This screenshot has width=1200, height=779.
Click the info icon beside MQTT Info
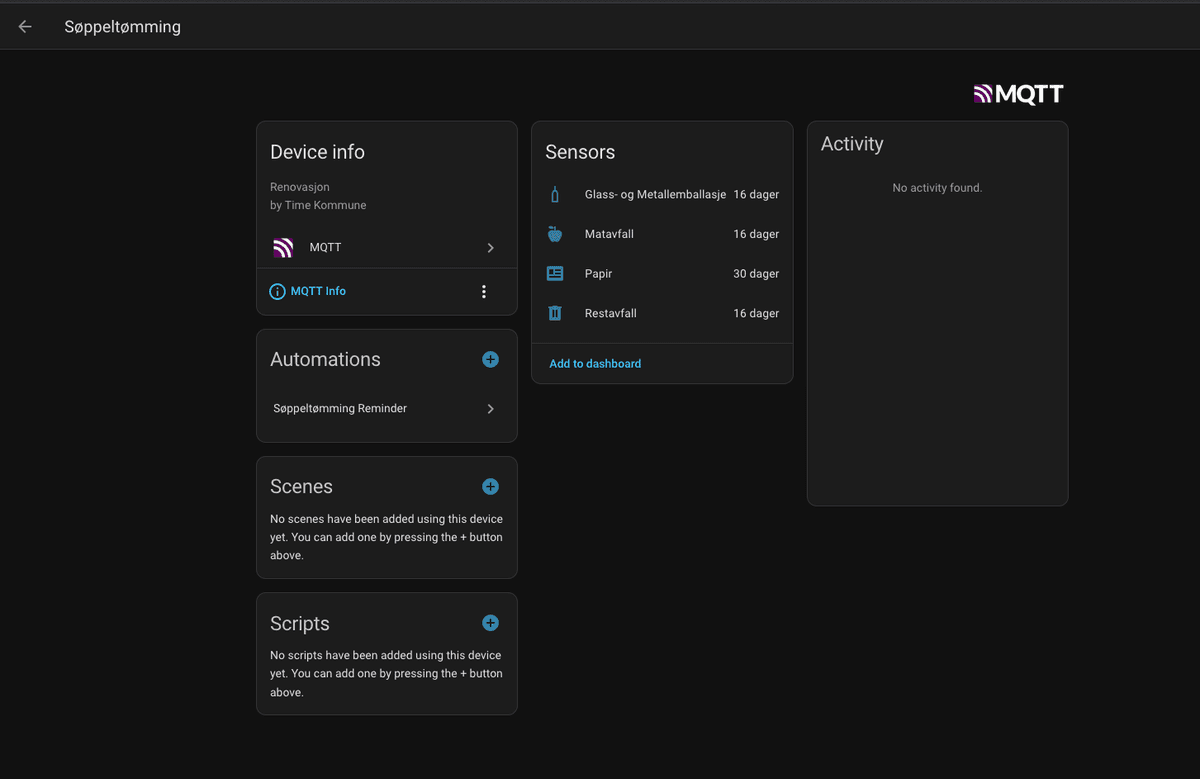coord(277,292)
